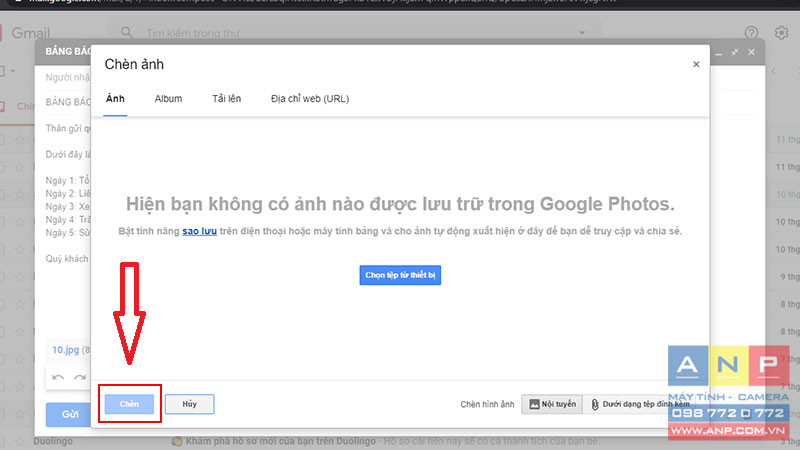Viewport: 800px width, 450px height.
Task: Click the undo icon in compose toolbar
Action: pos(58,378)
